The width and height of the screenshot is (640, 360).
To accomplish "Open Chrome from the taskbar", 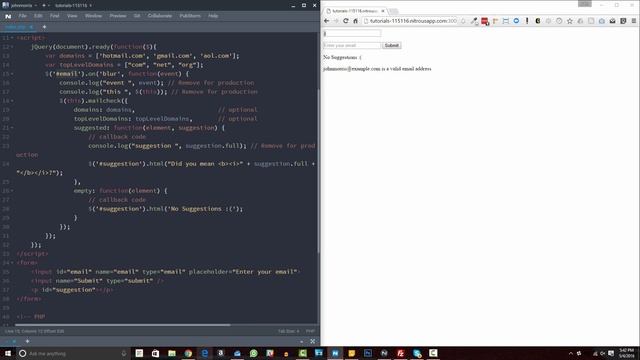I will click(188, 353).
